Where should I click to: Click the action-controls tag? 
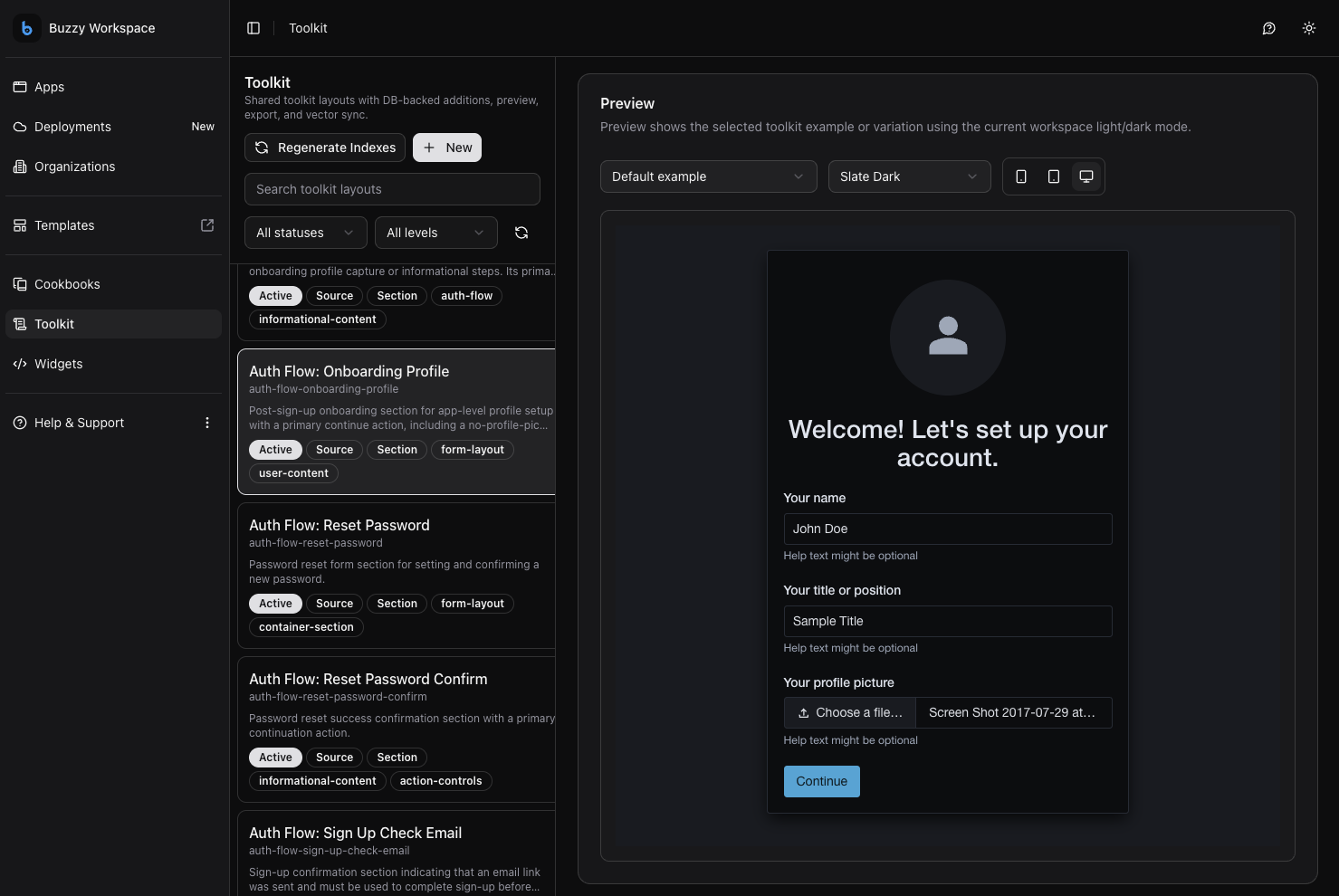(441, 781)
